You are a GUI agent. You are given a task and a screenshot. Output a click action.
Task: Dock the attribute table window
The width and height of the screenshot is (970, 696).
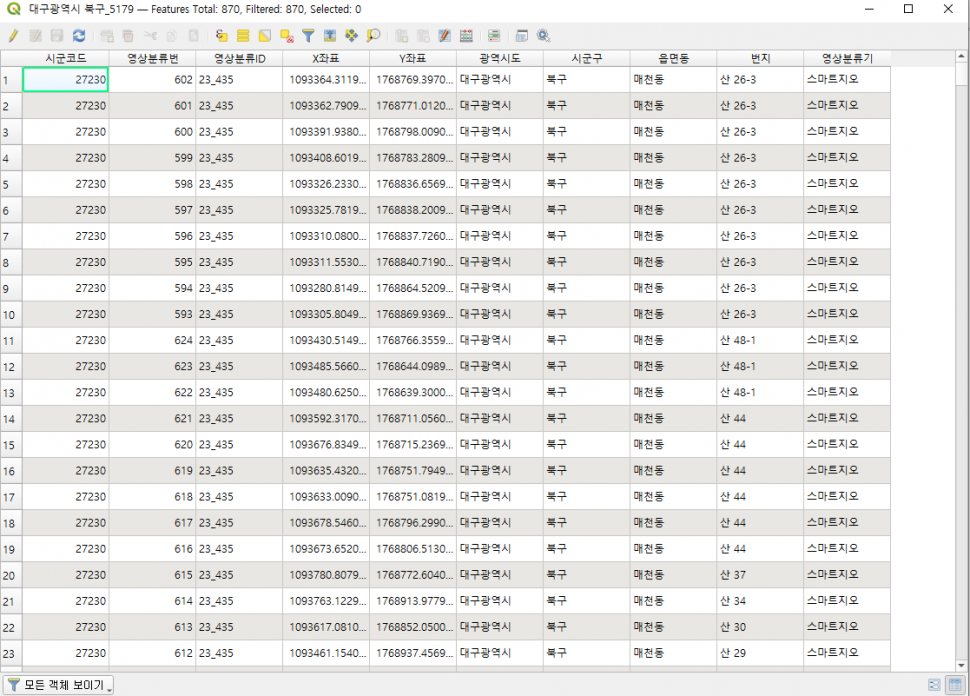[x=521, y=36]
